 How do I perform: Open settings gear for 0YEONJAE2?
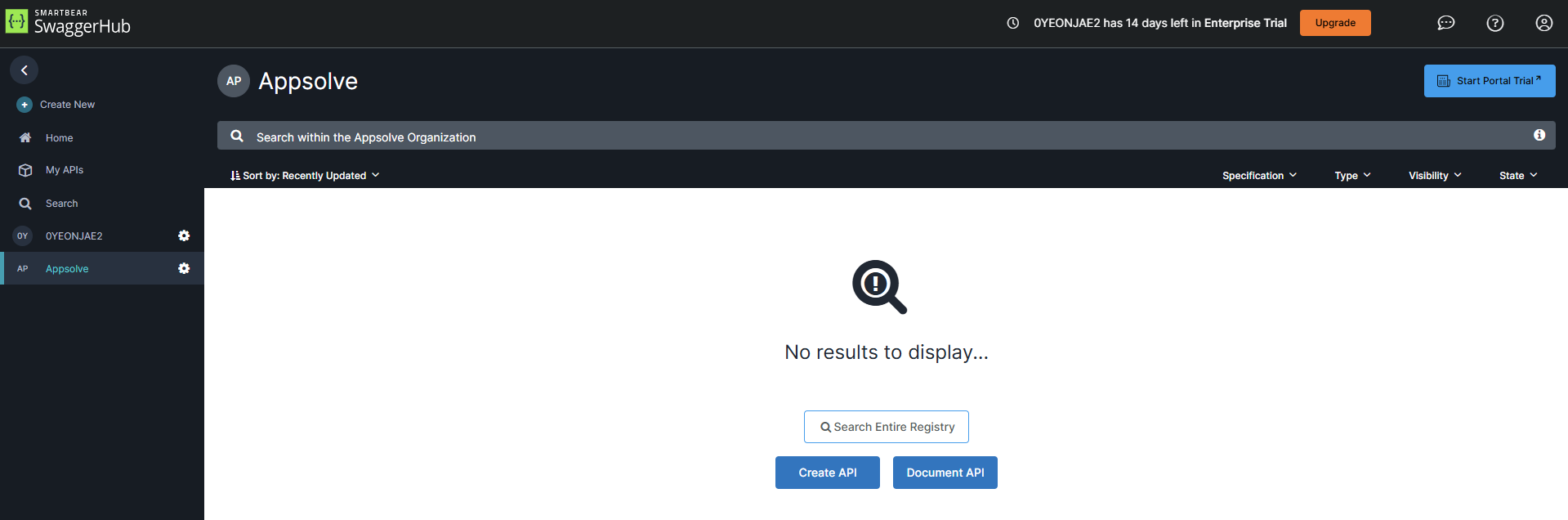pyautogui.click(x=184, y=235)
